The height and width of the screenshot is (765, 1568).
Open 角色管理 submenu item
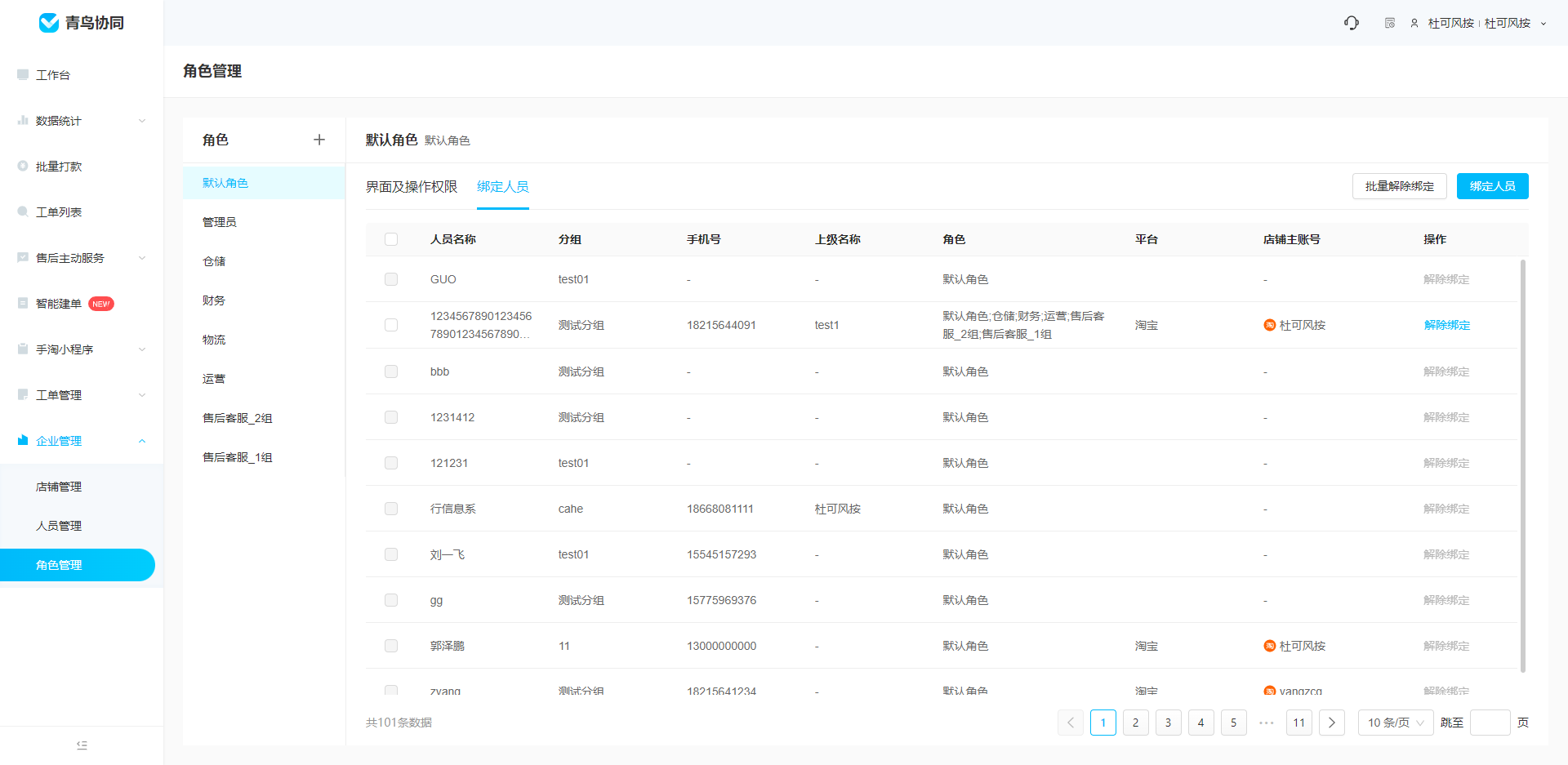click(x=78, y=565)
